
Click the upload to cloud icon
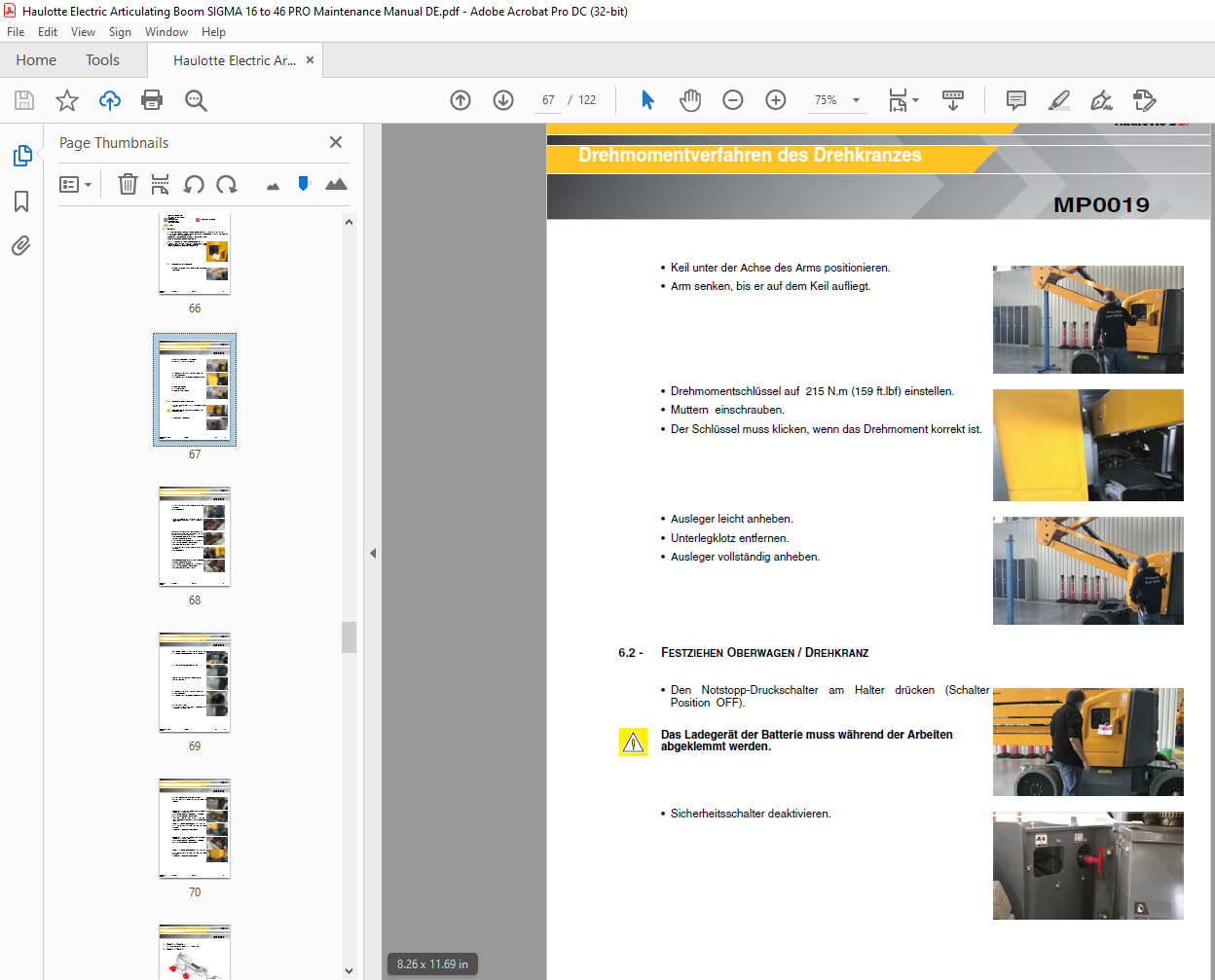click(x=110, y=100)
